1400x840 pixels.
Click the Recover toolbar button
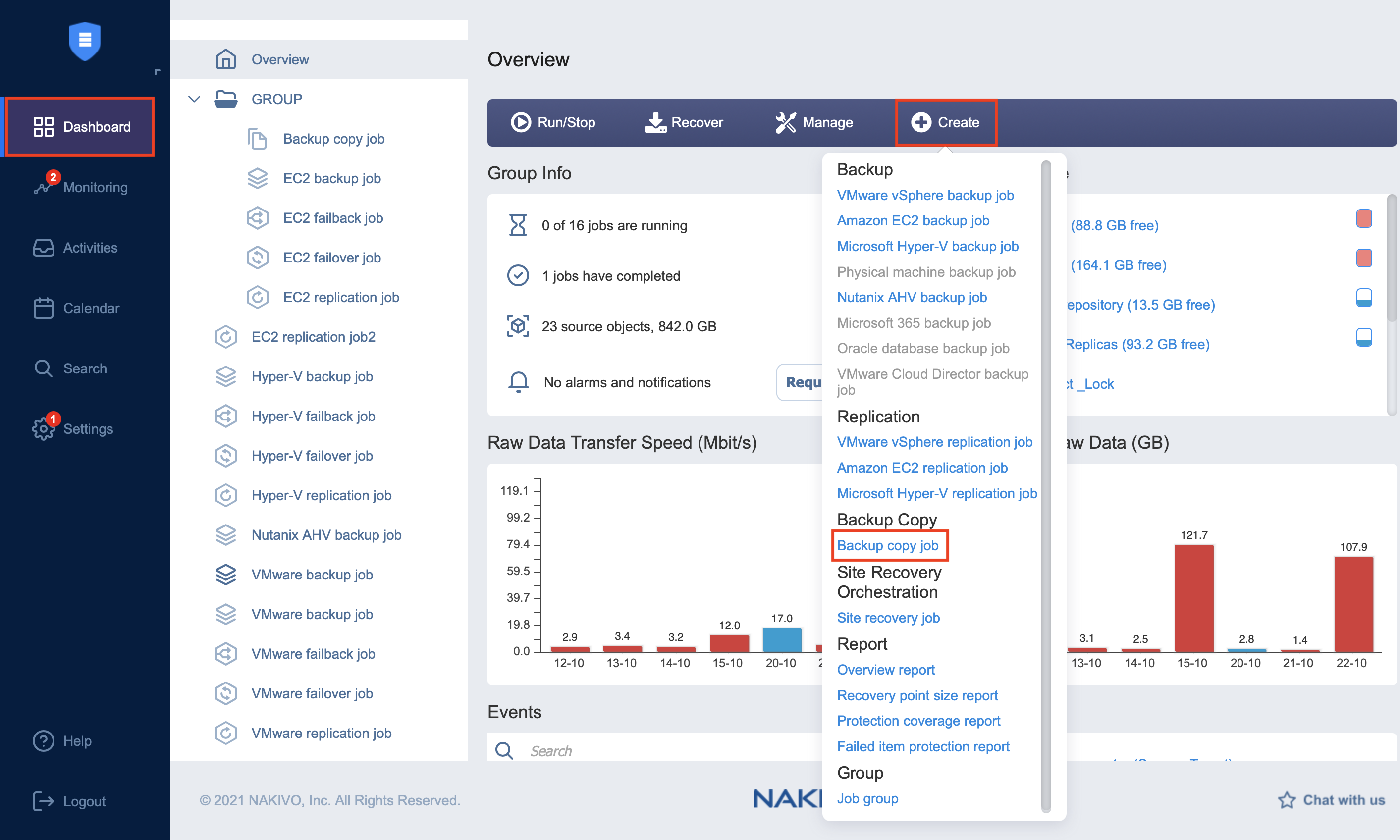point(683,122)
